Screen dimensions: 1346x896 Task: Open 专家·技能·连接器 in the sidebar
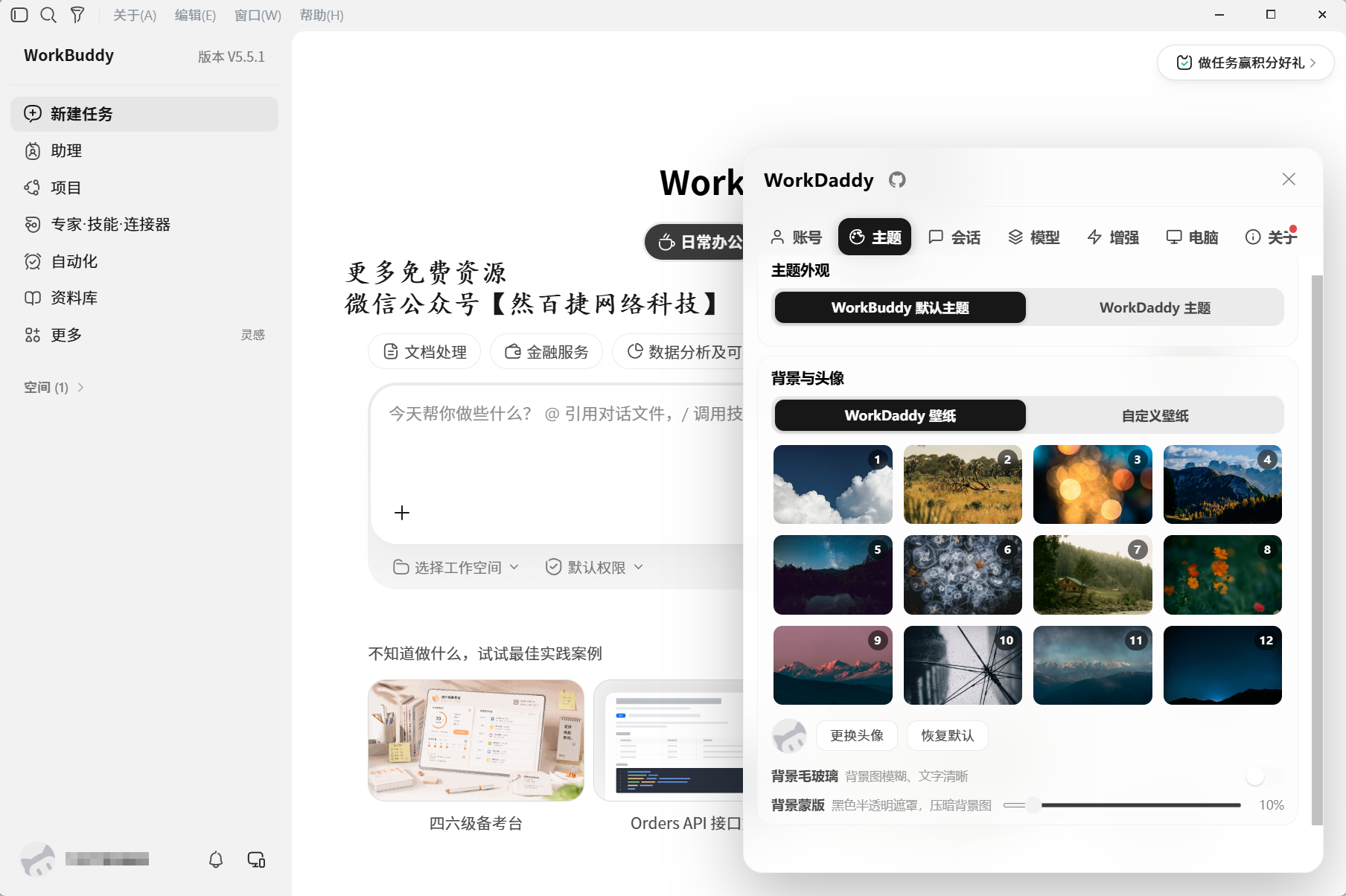pyautogui.click(x=144, y=224)
